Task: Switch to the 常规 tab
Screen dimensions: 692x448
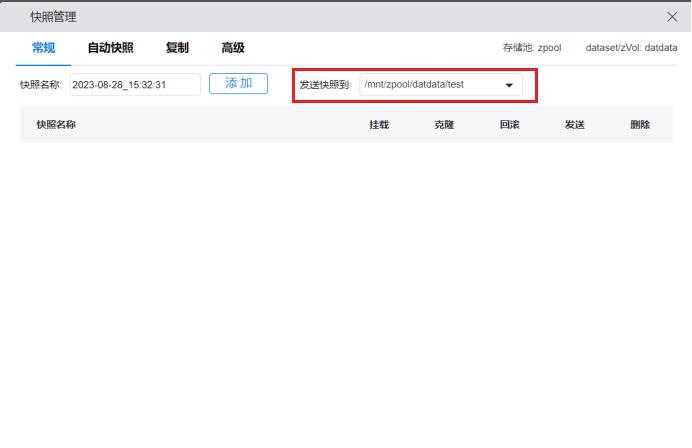Action: pyautogui.click(x=43, y=48)
